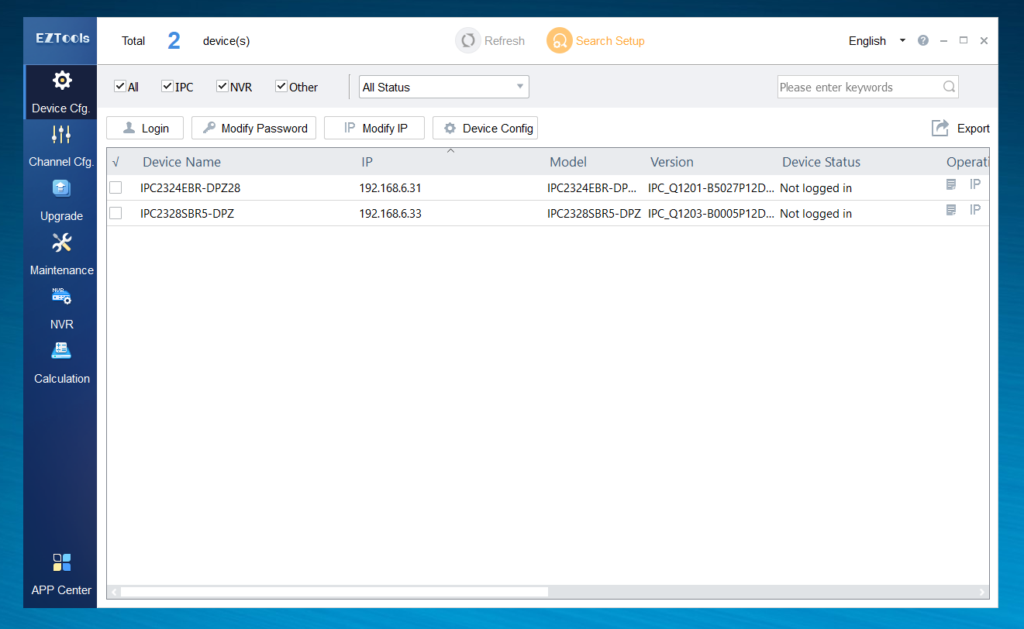
Task: Expand the All Status dropdown
Action: (x=443, y=87)
